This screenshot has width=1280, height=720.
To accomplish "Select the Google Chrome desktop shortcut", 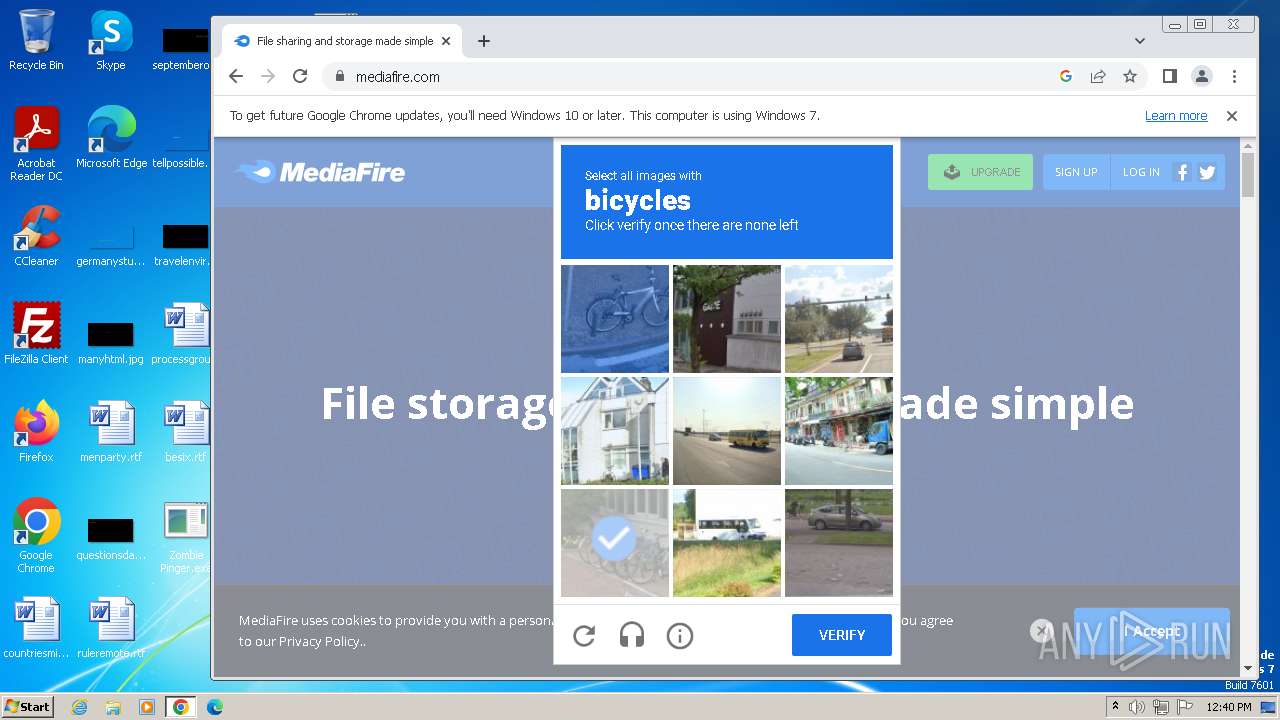I will pos(36,536).
